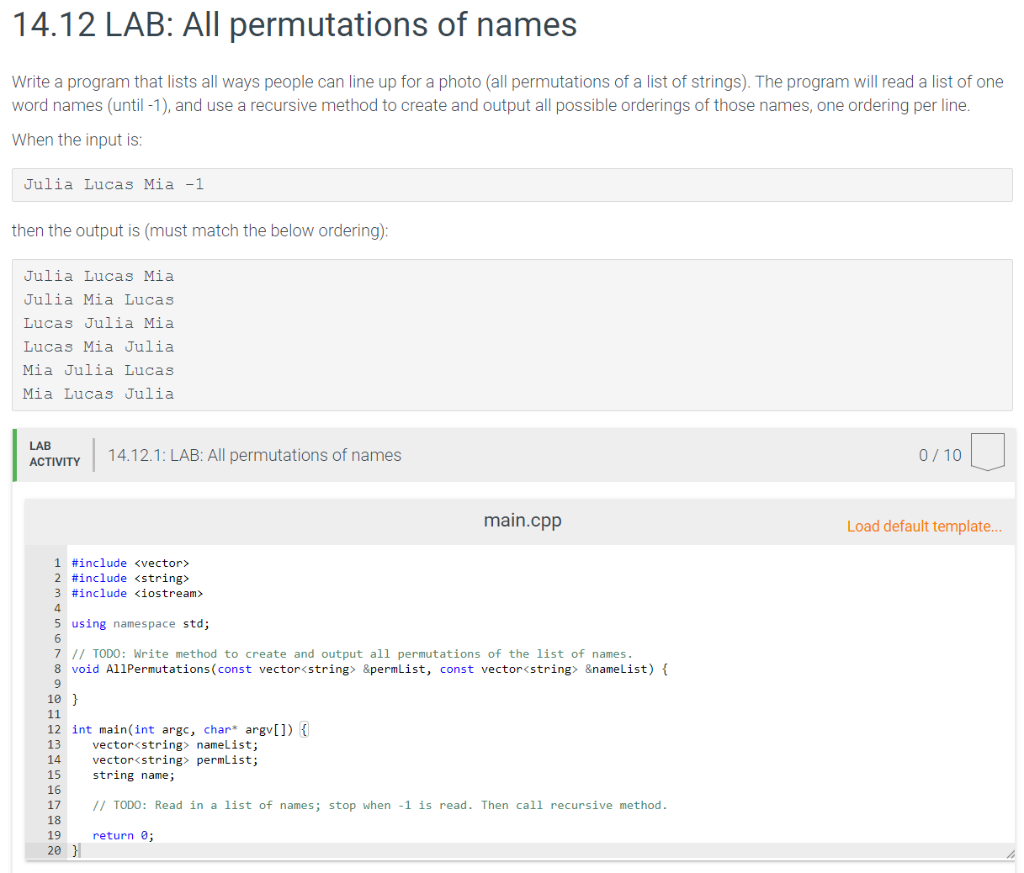Click empty line 18 in main
Screen dimensions: 1024x873
(541, 820)
